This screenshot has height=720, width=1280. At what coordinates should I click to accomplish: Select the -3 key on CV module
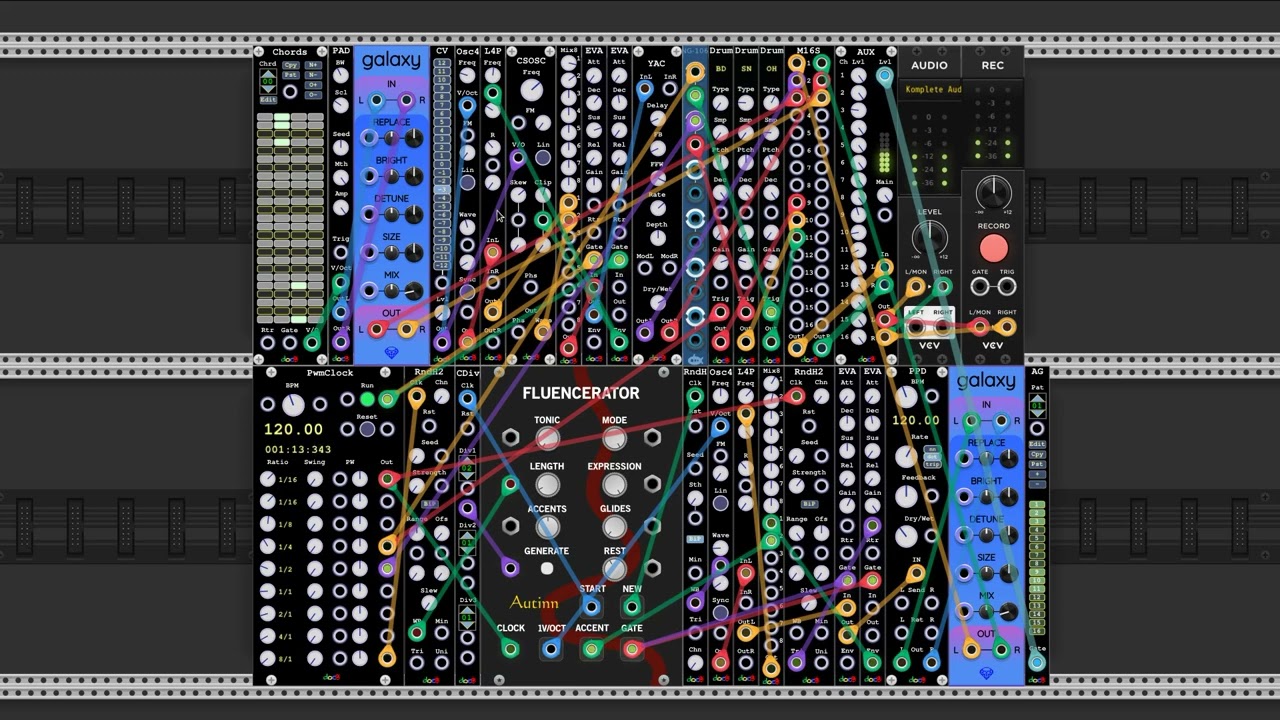coord(442,189)
